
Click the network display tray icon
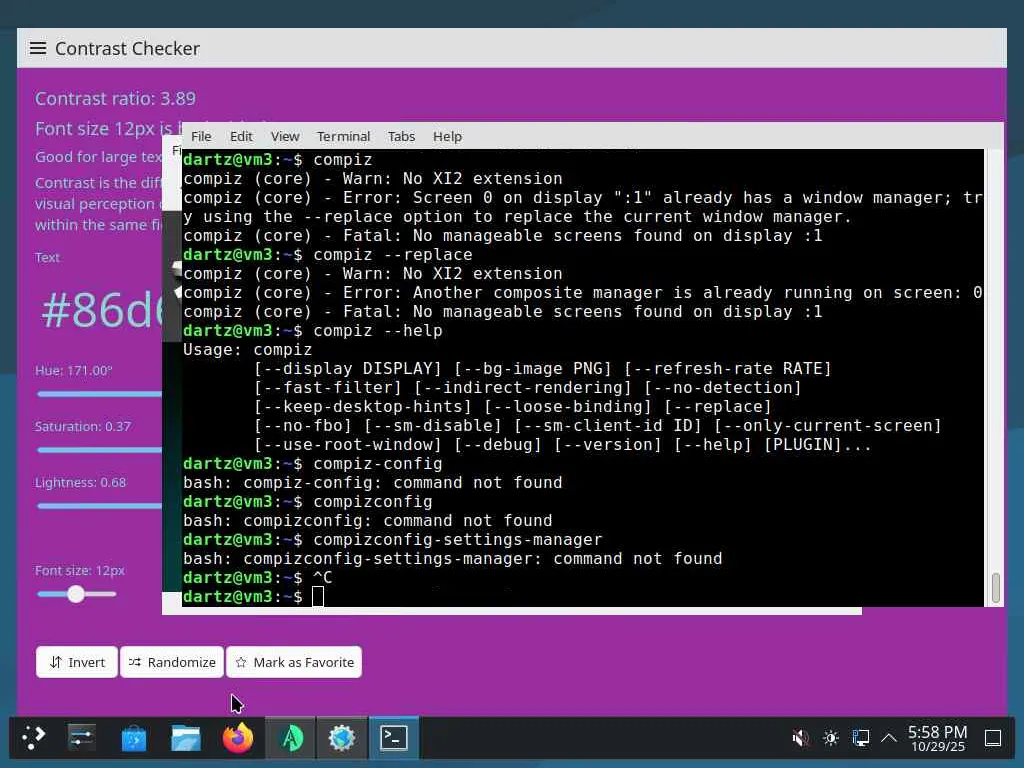(861, 738)
